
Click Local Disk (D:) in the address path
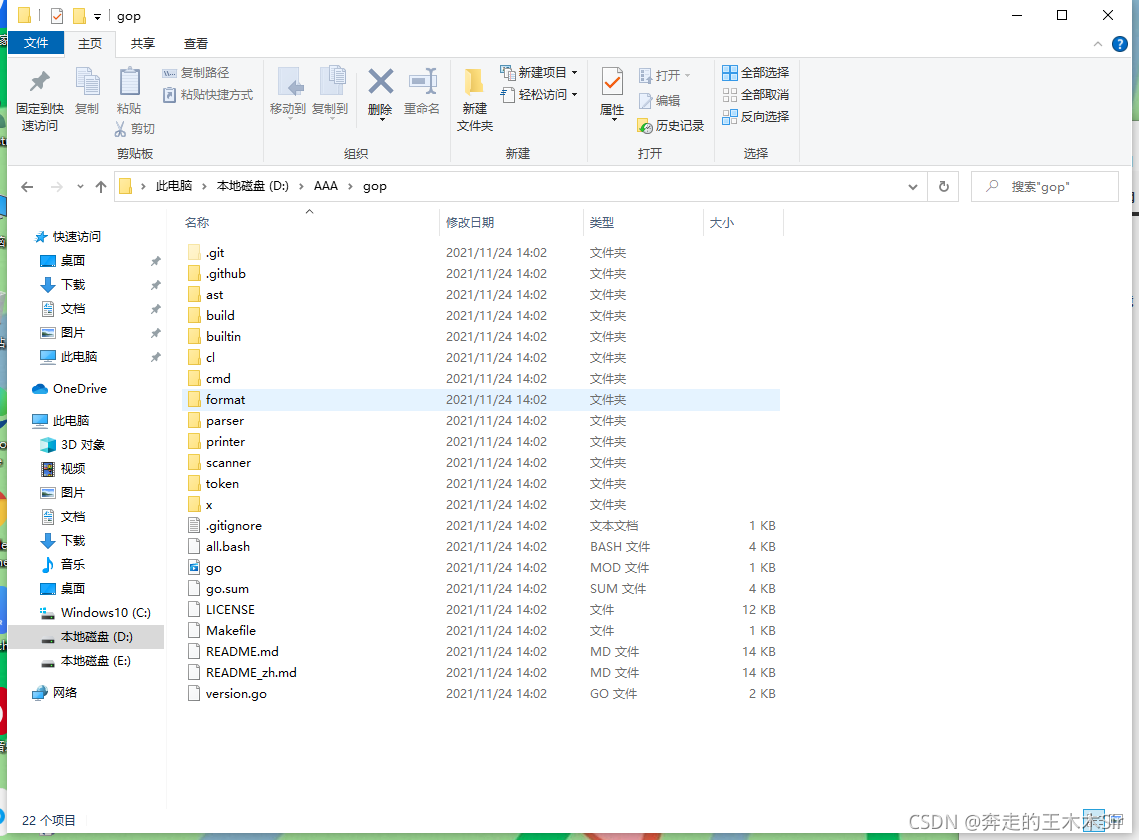[253, 186]
